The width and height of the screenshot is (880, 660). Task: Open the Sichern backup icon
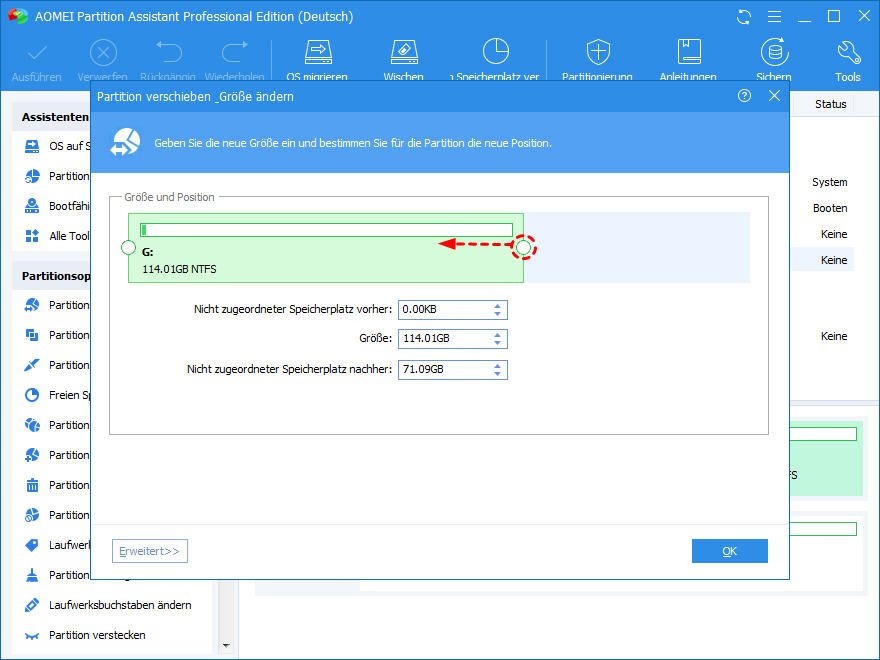tap(774, 52)
